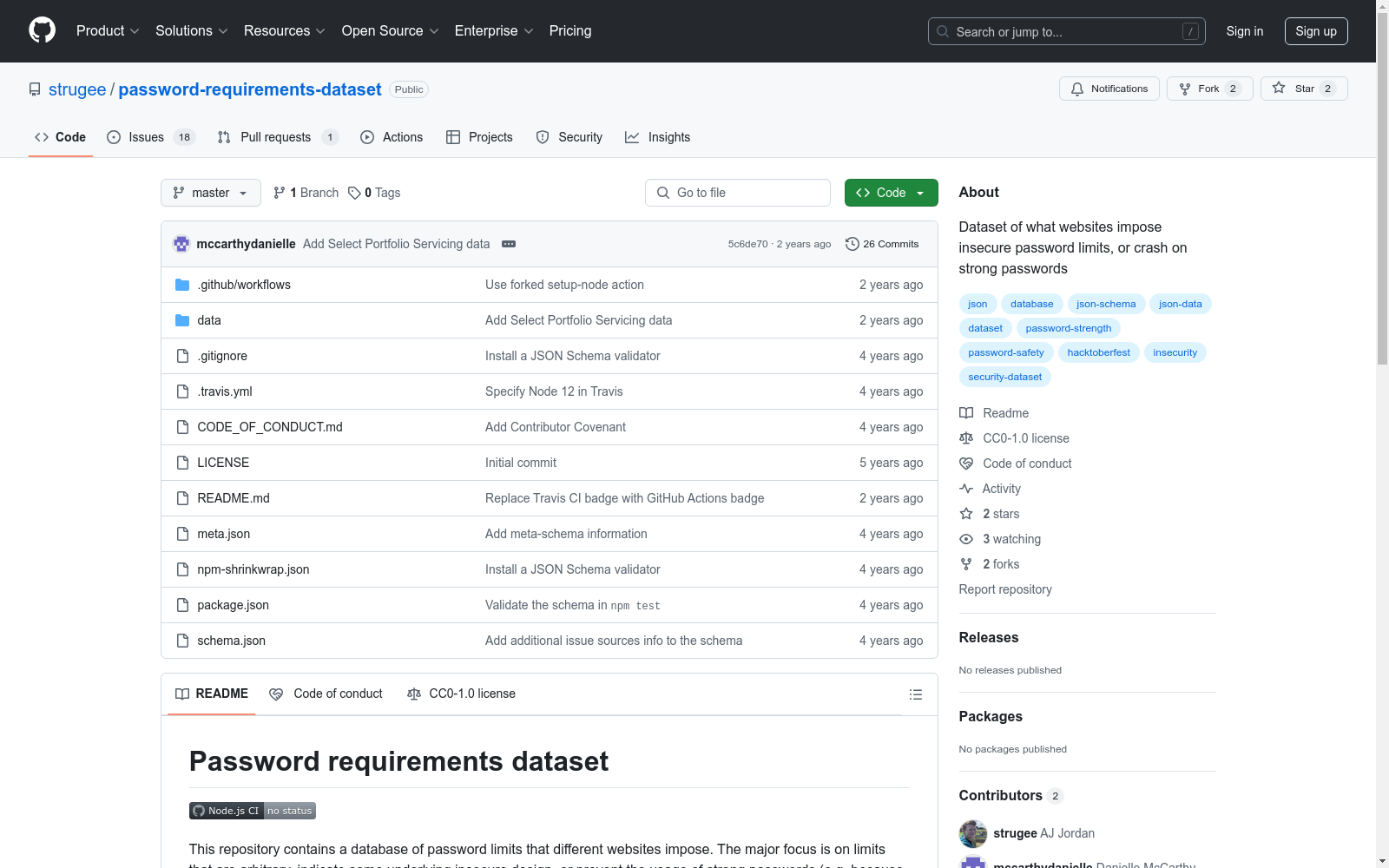Click the package.json file icon

click(x=182, y=605)
